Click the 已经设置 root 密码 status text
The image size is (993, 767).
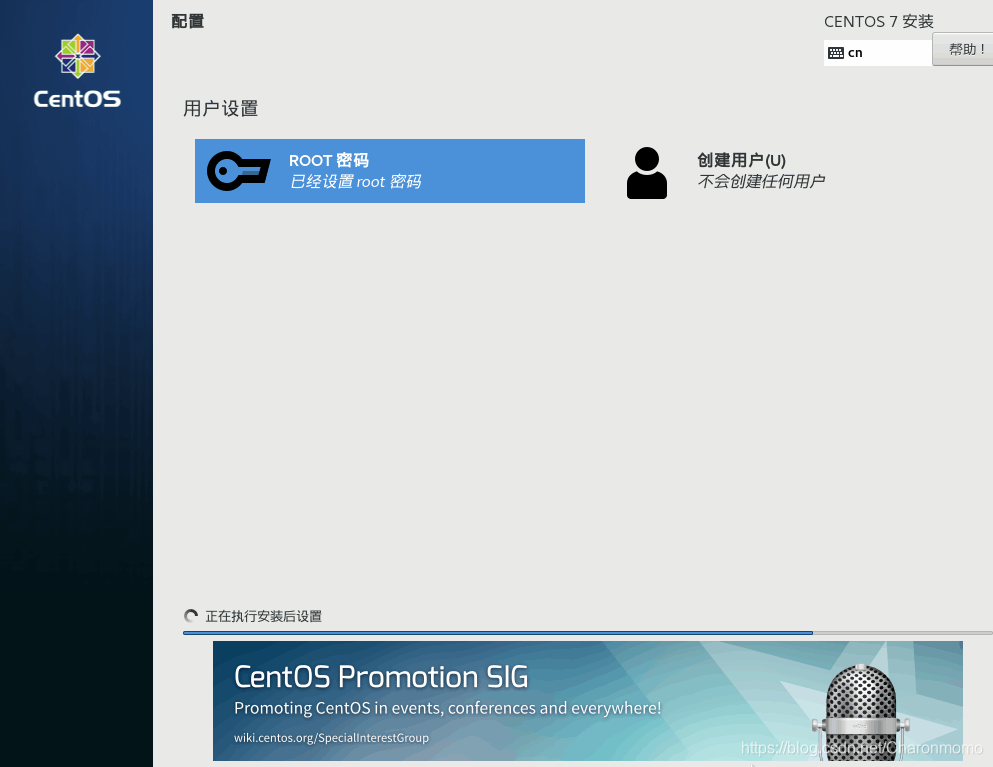click(x=355, y=182)
